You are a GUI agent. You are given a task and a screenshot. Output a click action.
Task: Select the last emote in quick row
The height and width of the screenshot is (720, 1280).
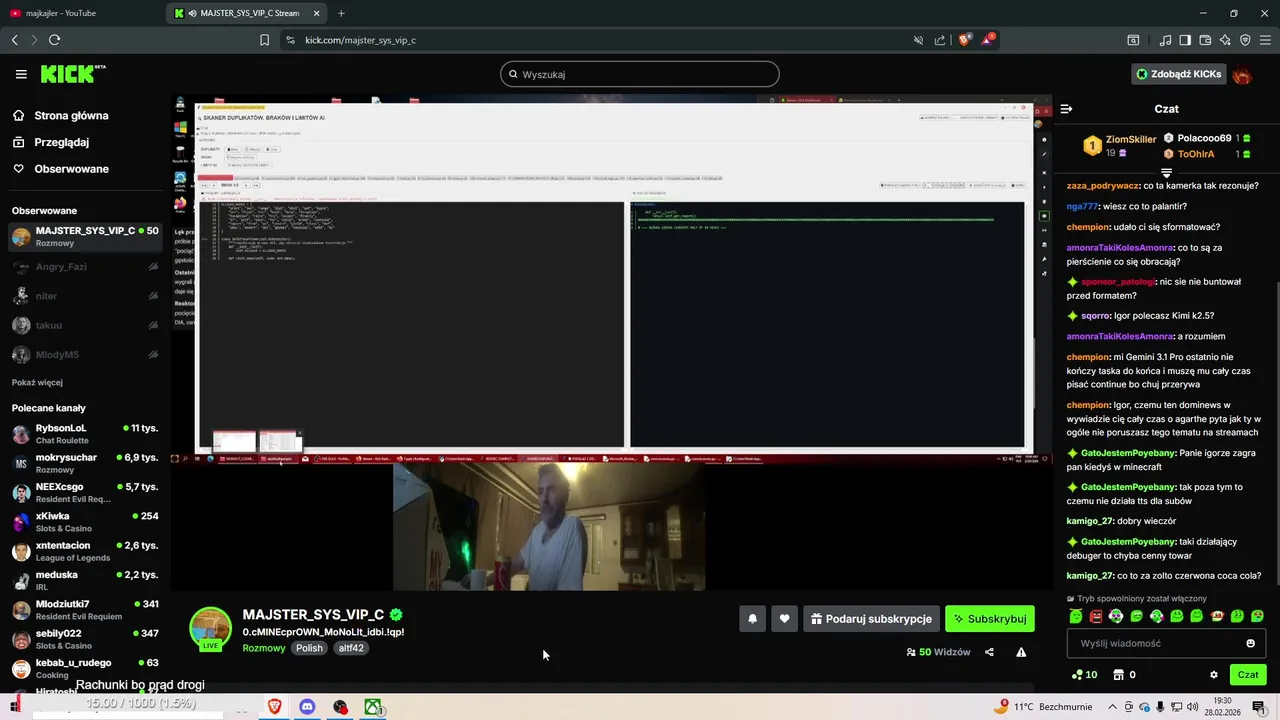tap(1257, 616)
